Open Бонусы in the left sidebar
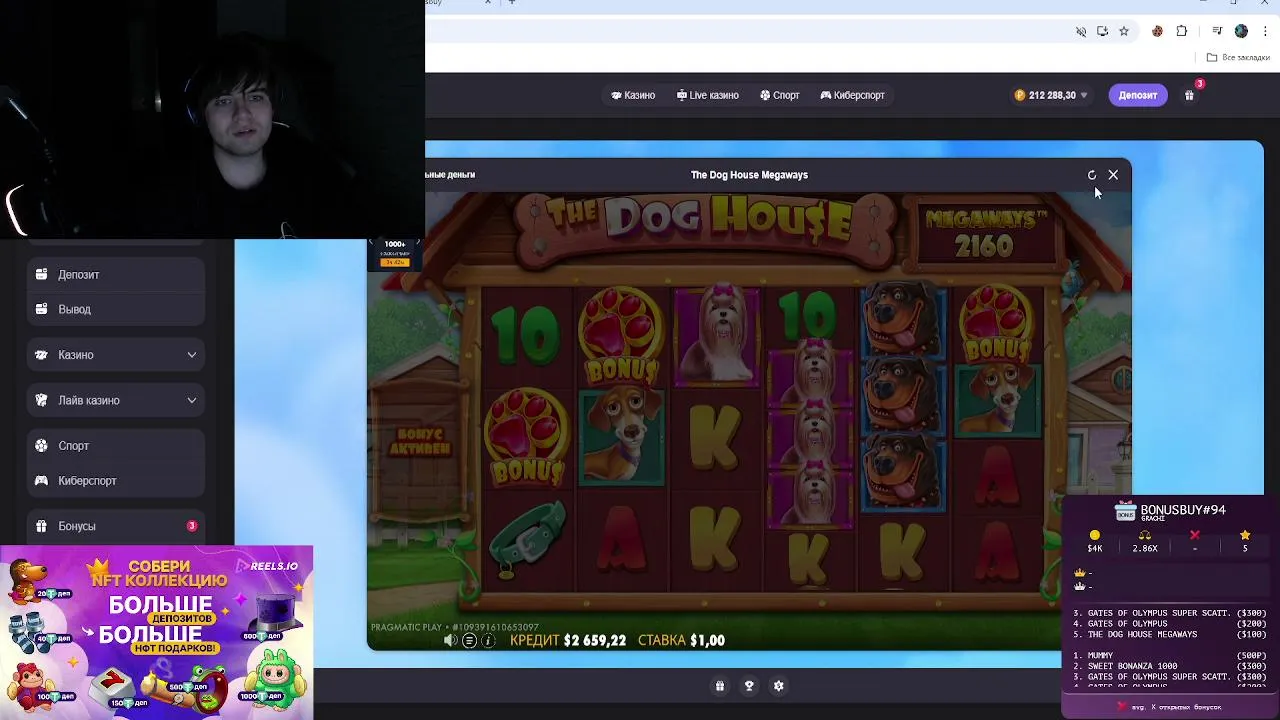 coord(116,526)
